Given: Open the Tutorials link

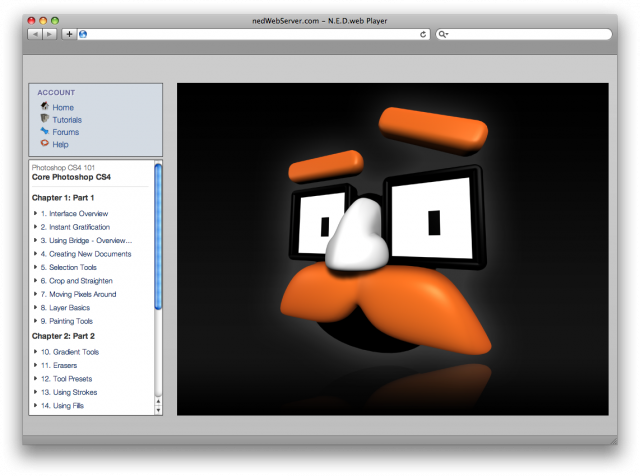Looking at the screenshot, I should (67, 120).
